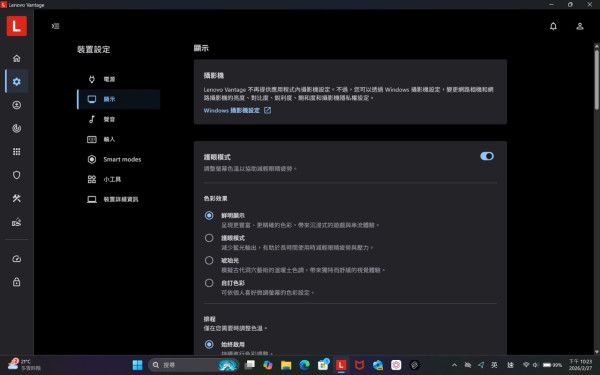This screenshot has width=600, height=375.
Task: Select the 始終啟用 schedule radio button
Action: pos(209,344)
